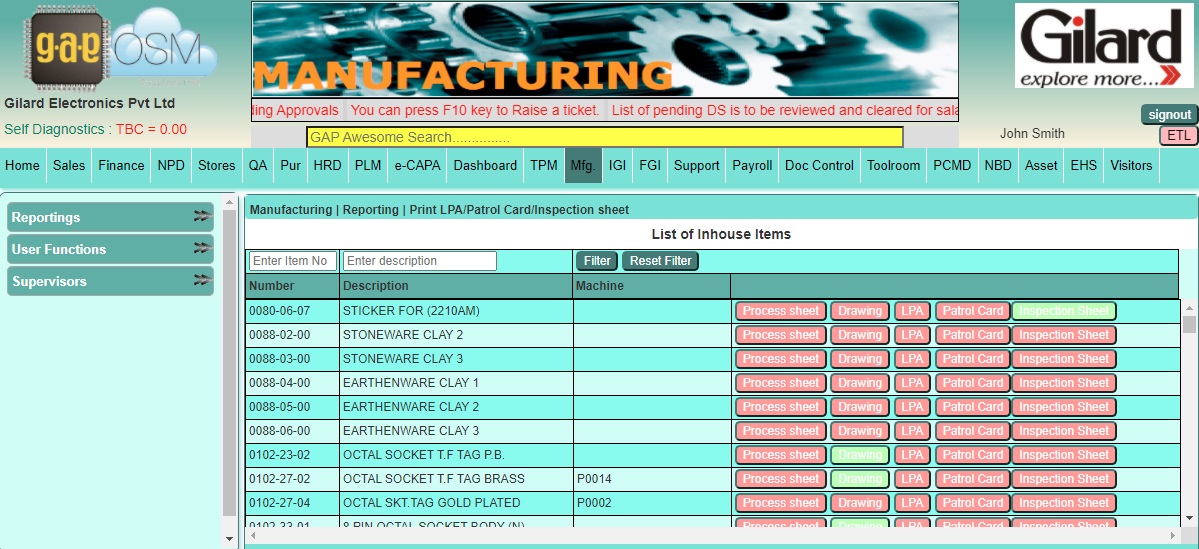Open LPA for EARTHENWARE CLAY 1

[912, 383]
